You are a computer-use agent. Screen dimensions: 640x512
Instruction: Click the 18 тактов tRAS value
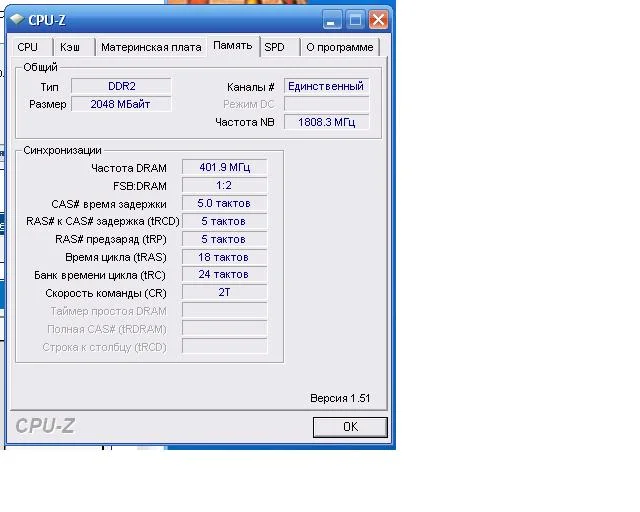point(224,257)
